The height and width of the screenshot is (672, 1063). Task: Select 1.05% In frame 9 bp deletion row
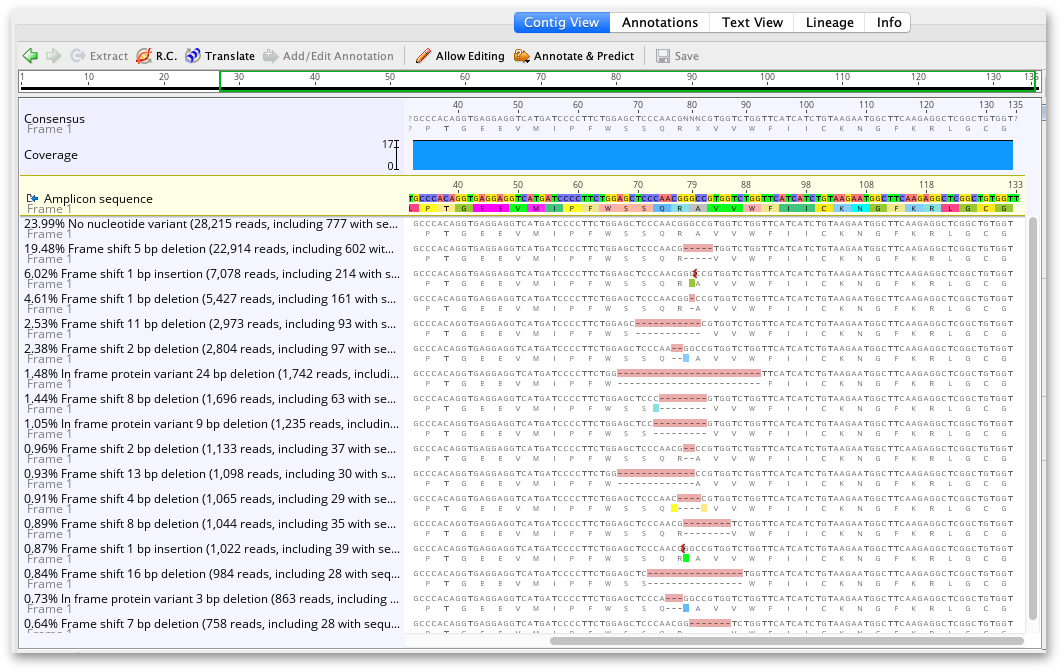212,424
